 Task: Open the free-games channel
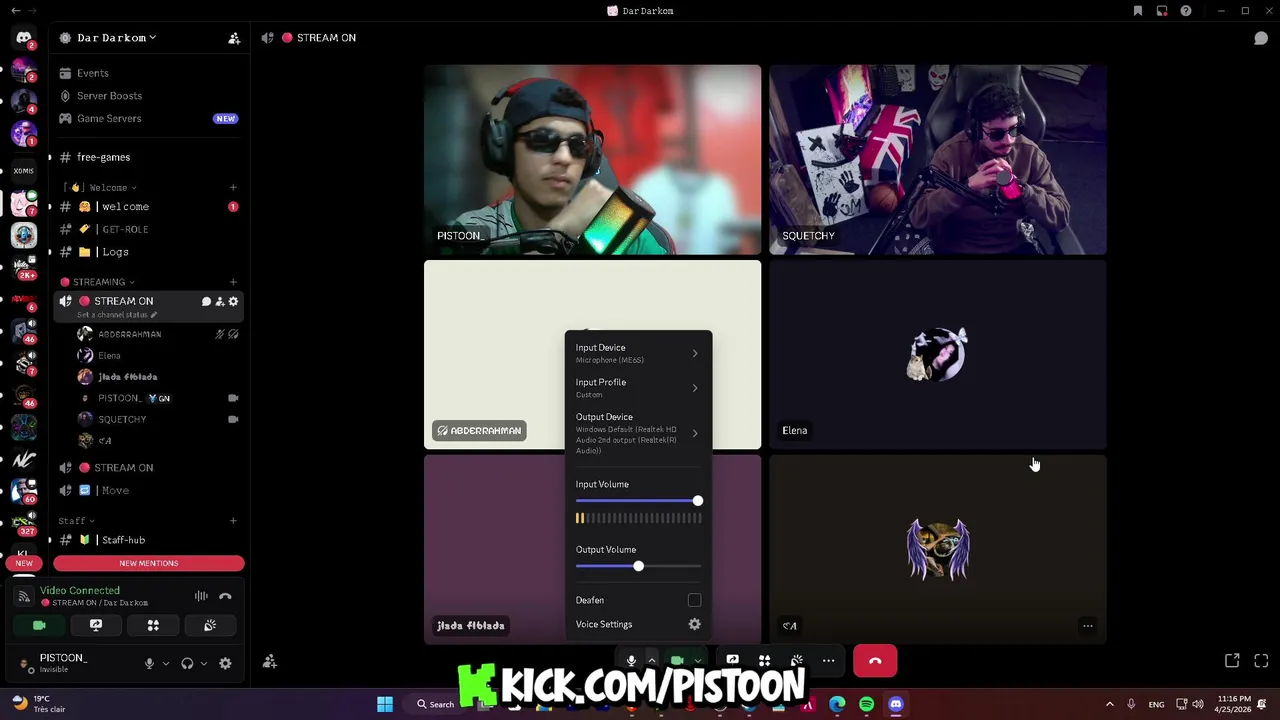(148, 157)
